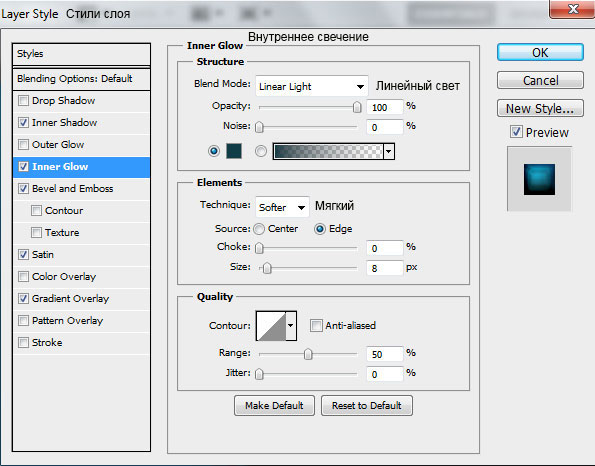Click the Jitter value field
Screen dimensions: 595x466
pos(385,374)
